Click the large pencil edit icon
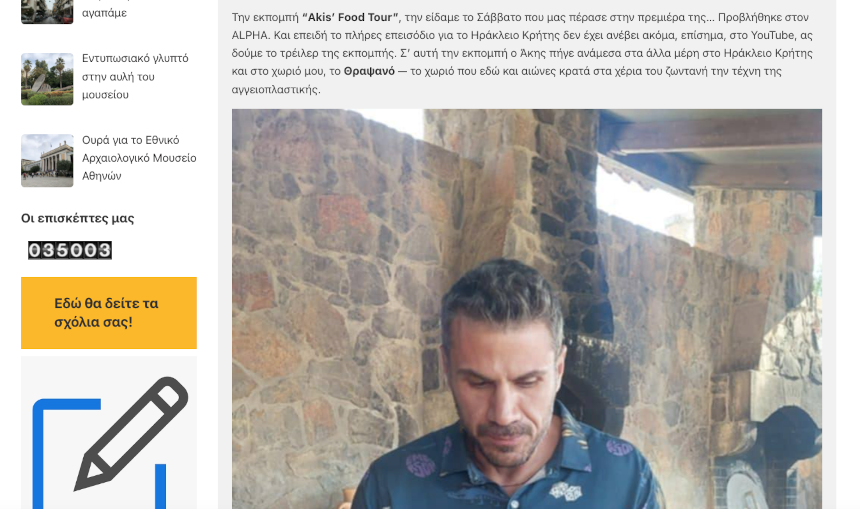Image resolution: width=860 pixels, height=509 pixels. pos(132,433)
